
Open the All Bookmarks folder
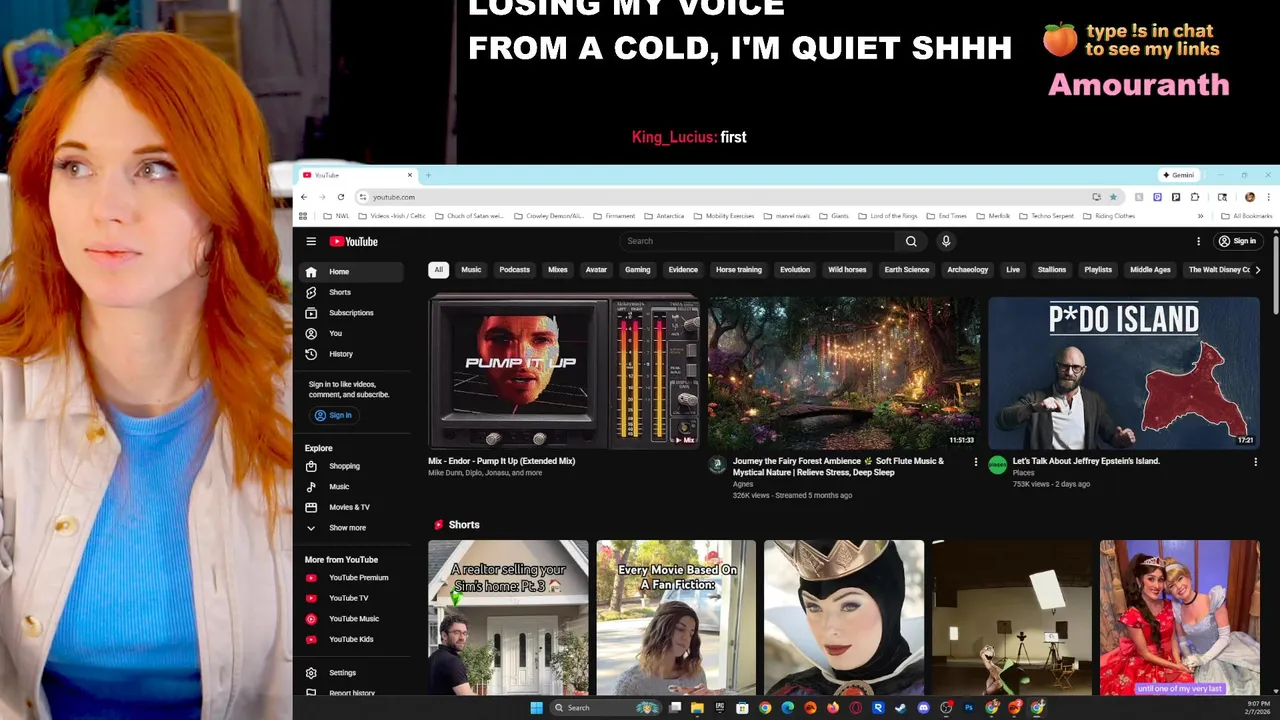[x=1247, y=216]
